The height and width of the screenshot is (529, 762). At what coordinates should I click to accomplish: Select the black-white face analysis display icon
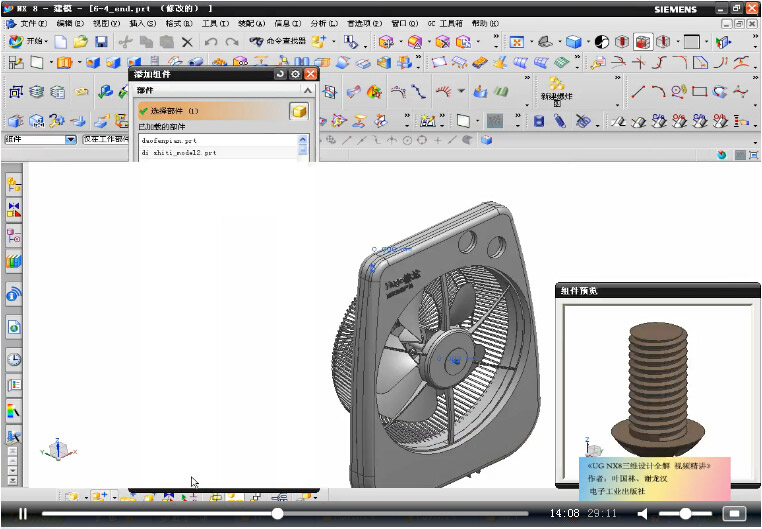[x=602, y=42]
